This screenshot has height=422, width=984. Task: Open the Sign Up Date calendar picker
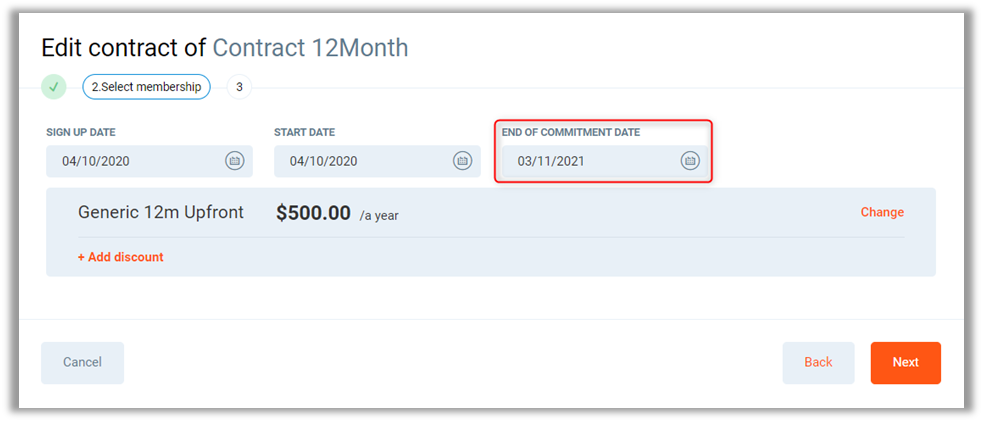click(x=234, y=161)
